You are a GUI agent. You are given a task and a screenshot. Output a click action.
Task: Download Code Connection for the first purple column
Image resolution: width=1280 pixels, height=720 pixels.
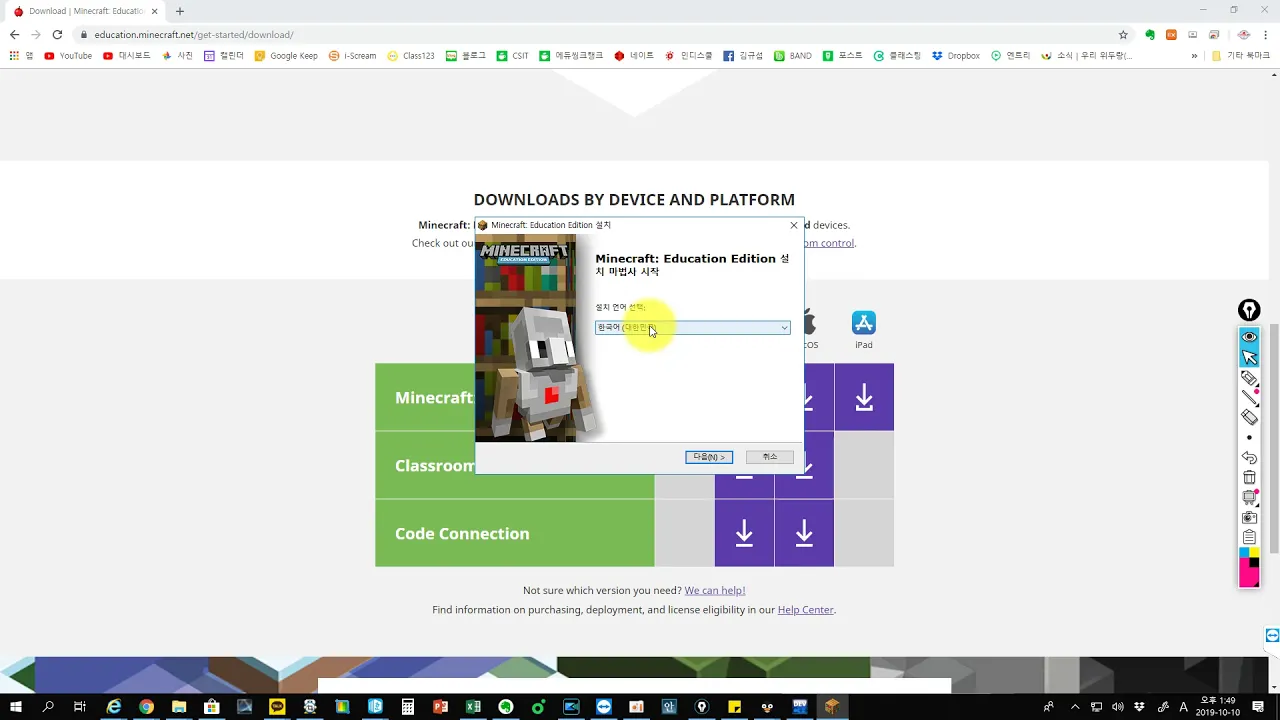tap(744, 534)
